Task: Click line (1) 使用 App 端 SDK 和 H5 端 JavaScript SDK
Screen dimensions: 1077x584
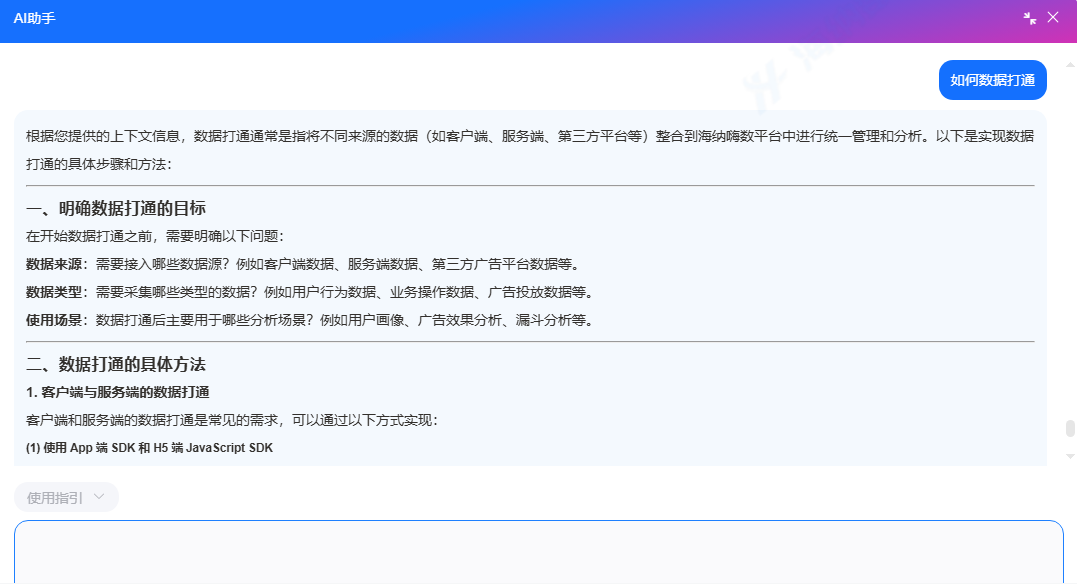Action: tap(149, 448)
